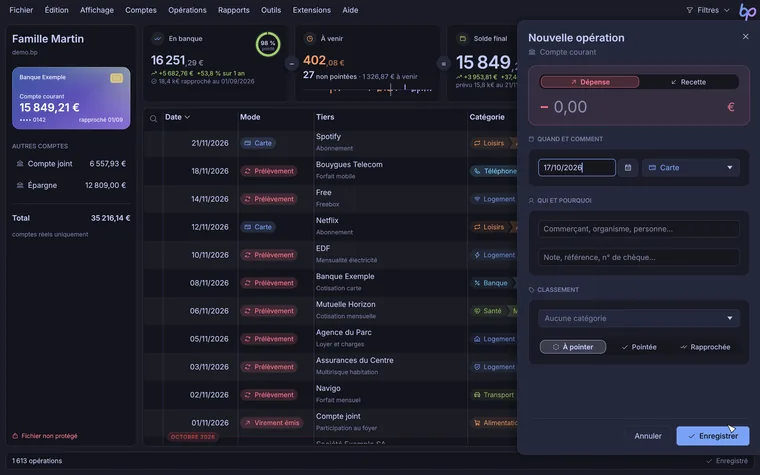
Task: Click the Commerçant, organisme, personne field
Action: click(639, 229)
